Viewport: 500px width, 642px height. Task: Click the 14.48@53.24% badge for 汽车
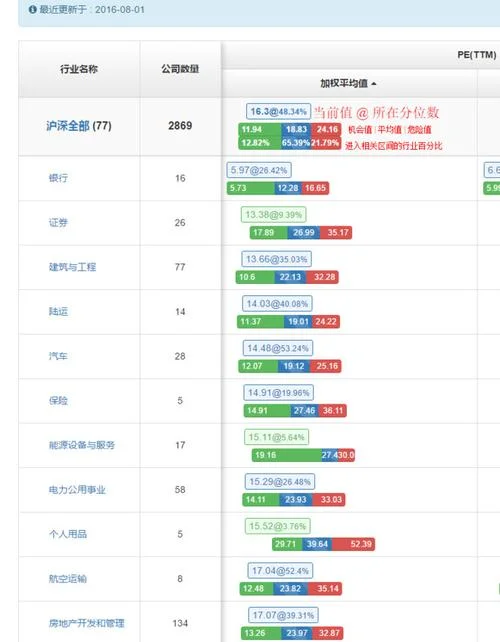pyautogui.click(x=278, y=348)
